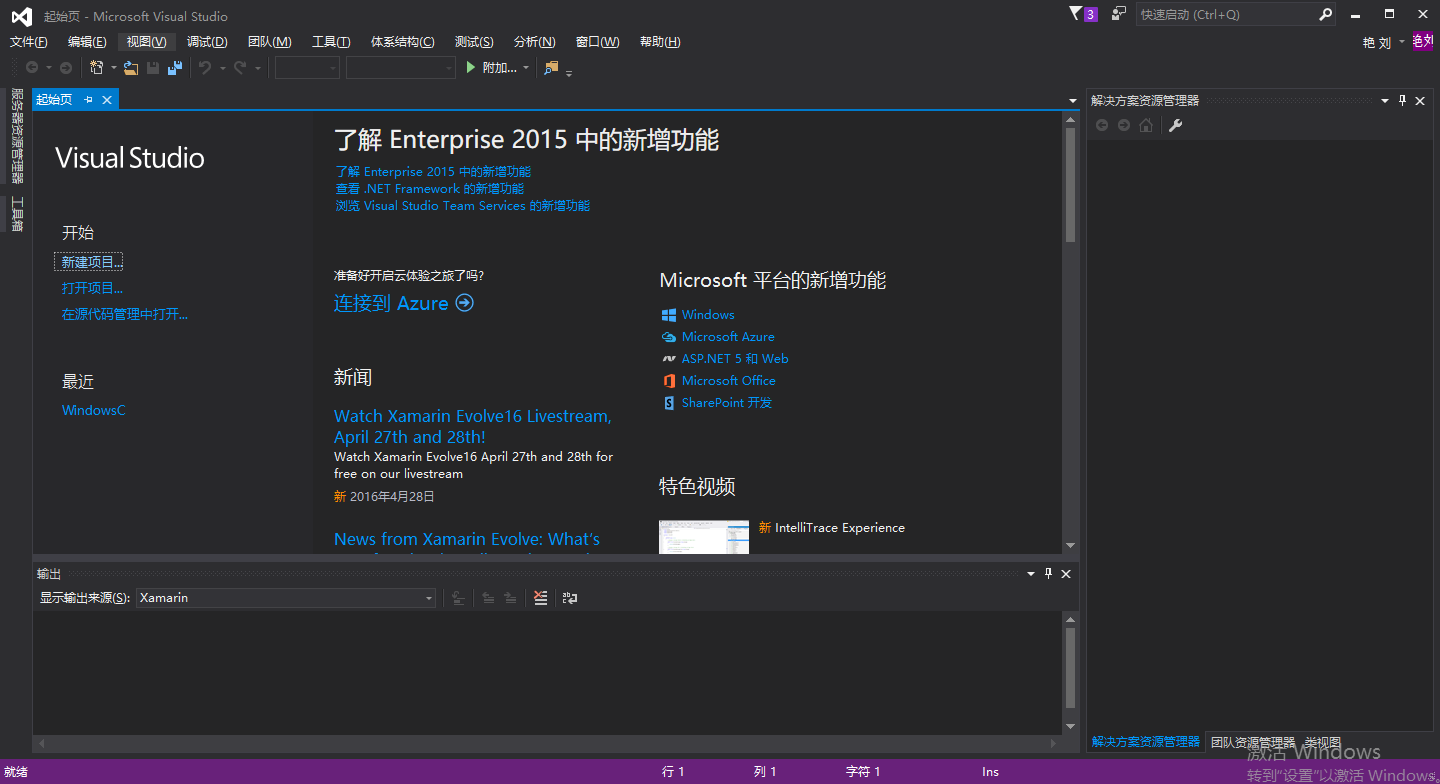Click the send feedback icon
Image resolution: width=1440 pixels, height=784 pixels.
click(1119, 14)
